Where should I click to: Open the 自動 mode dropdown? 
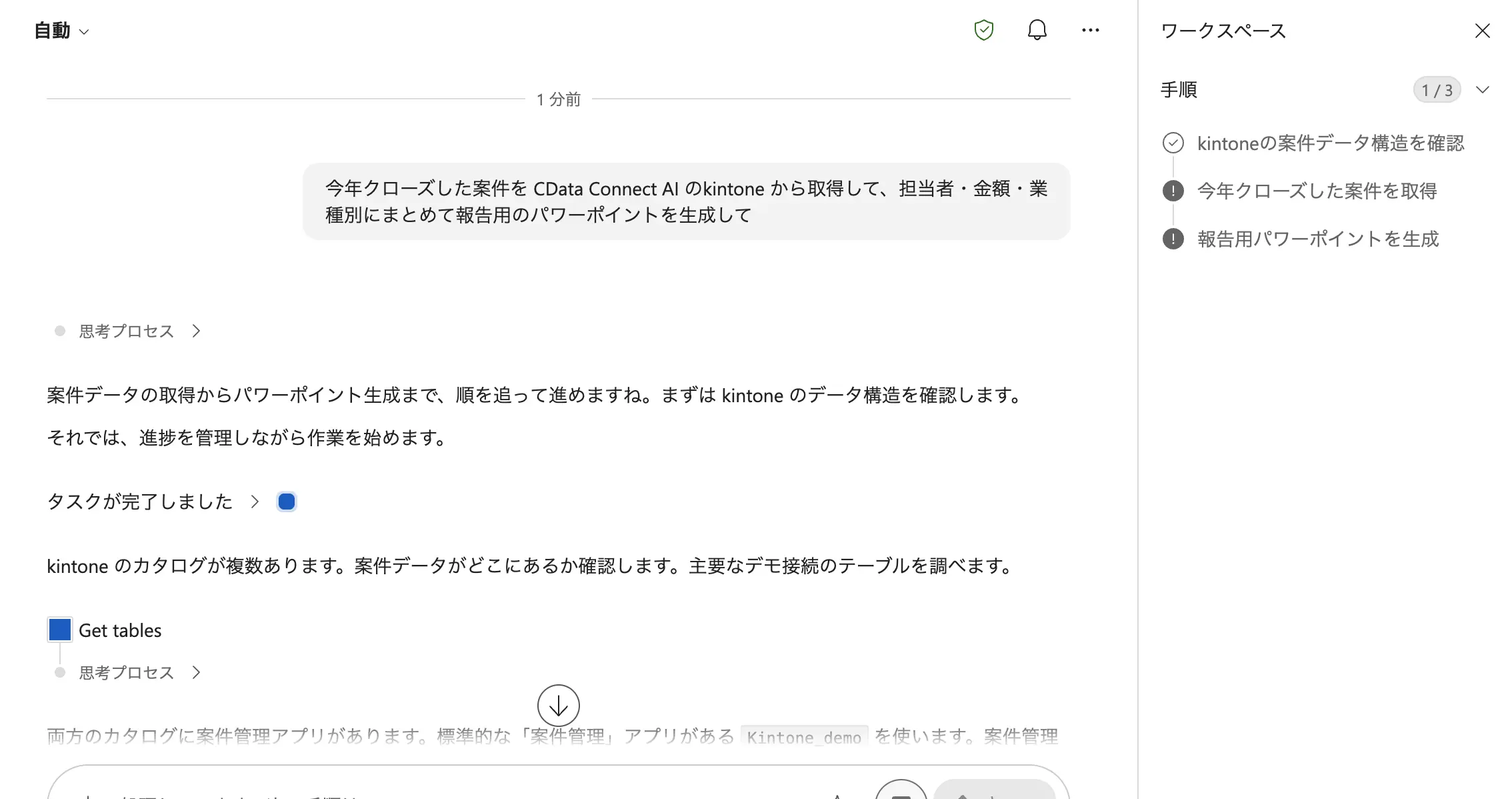point(61,31)
